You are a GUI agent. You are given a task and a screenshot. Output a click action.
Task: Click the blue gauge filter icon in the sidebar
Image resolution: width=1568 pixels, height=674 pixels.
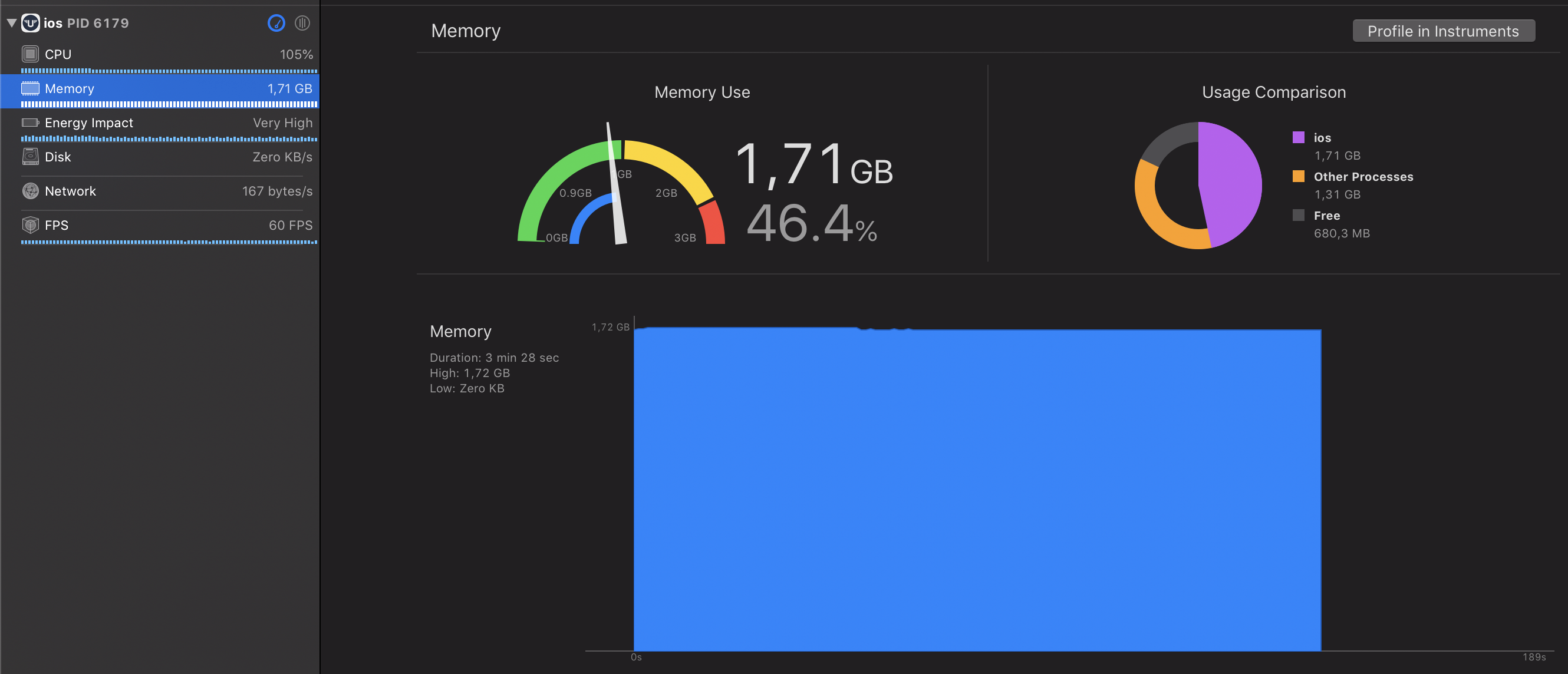(x=276, y=23)
